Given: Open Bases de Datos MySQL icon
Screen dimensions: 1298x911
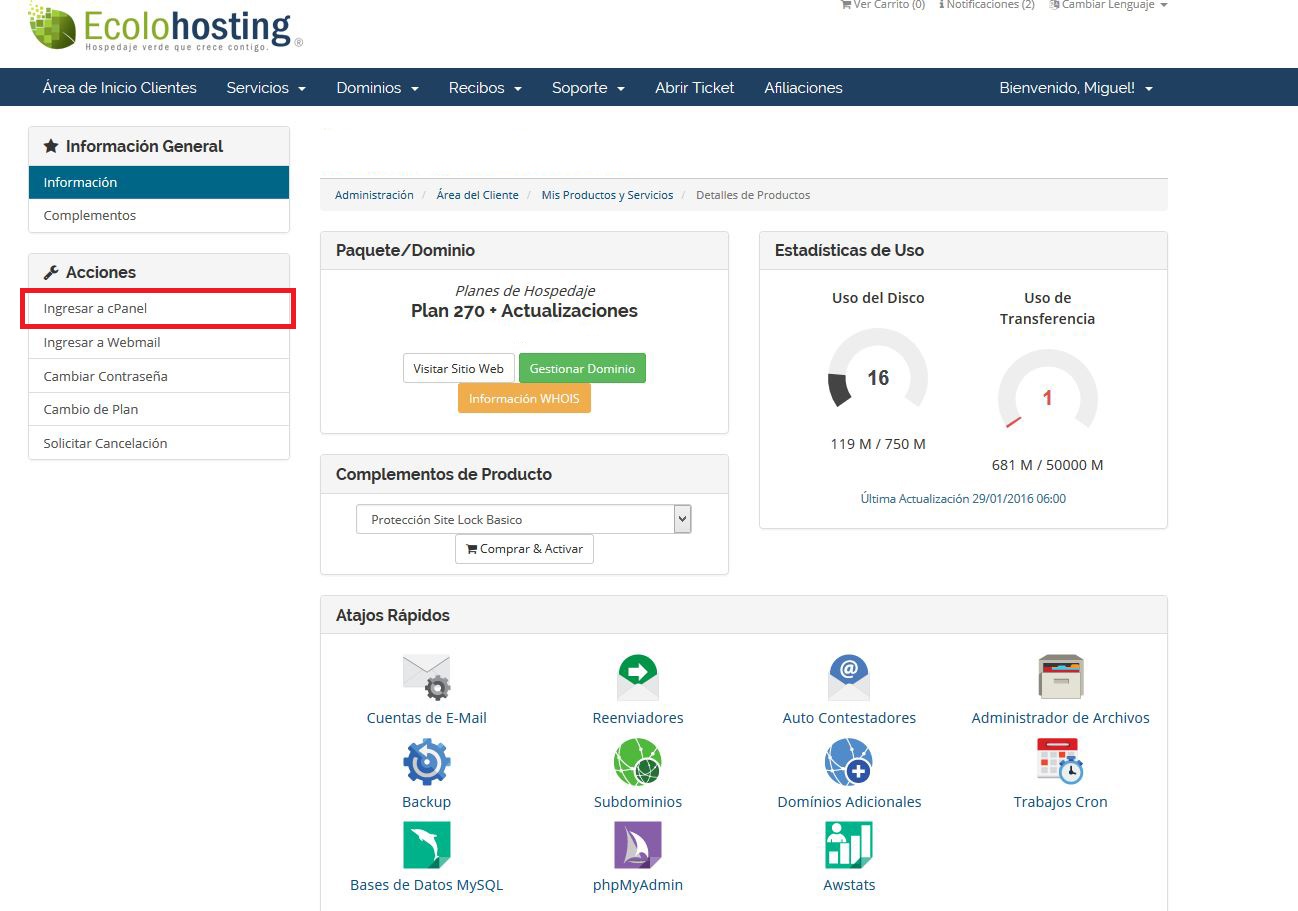Looking at the screenshot, I should coord(426,846).
